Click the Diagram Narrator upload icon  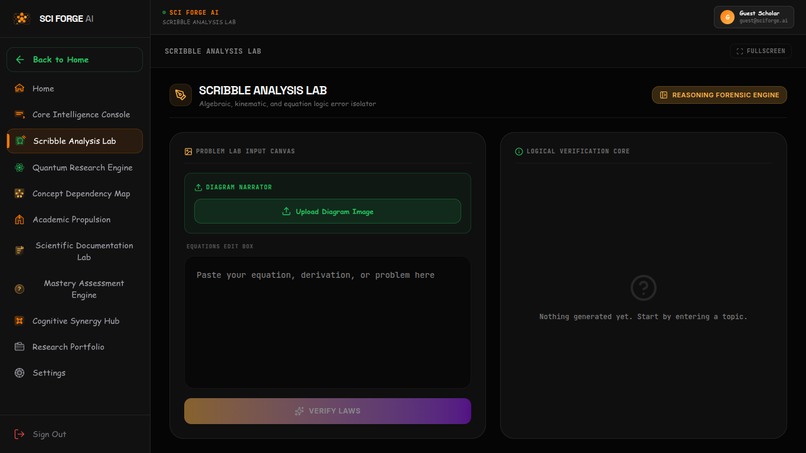pos(198,187)
